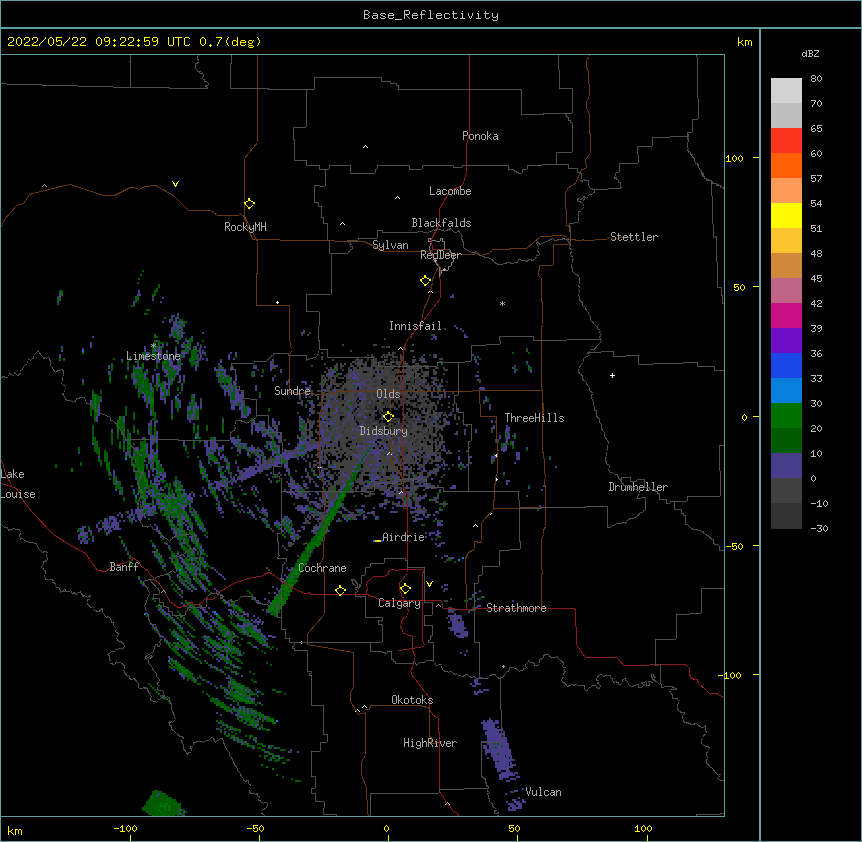The image size is (862, 842).
Task: Click the RockyMH label
Action: [x=245, y=227]
